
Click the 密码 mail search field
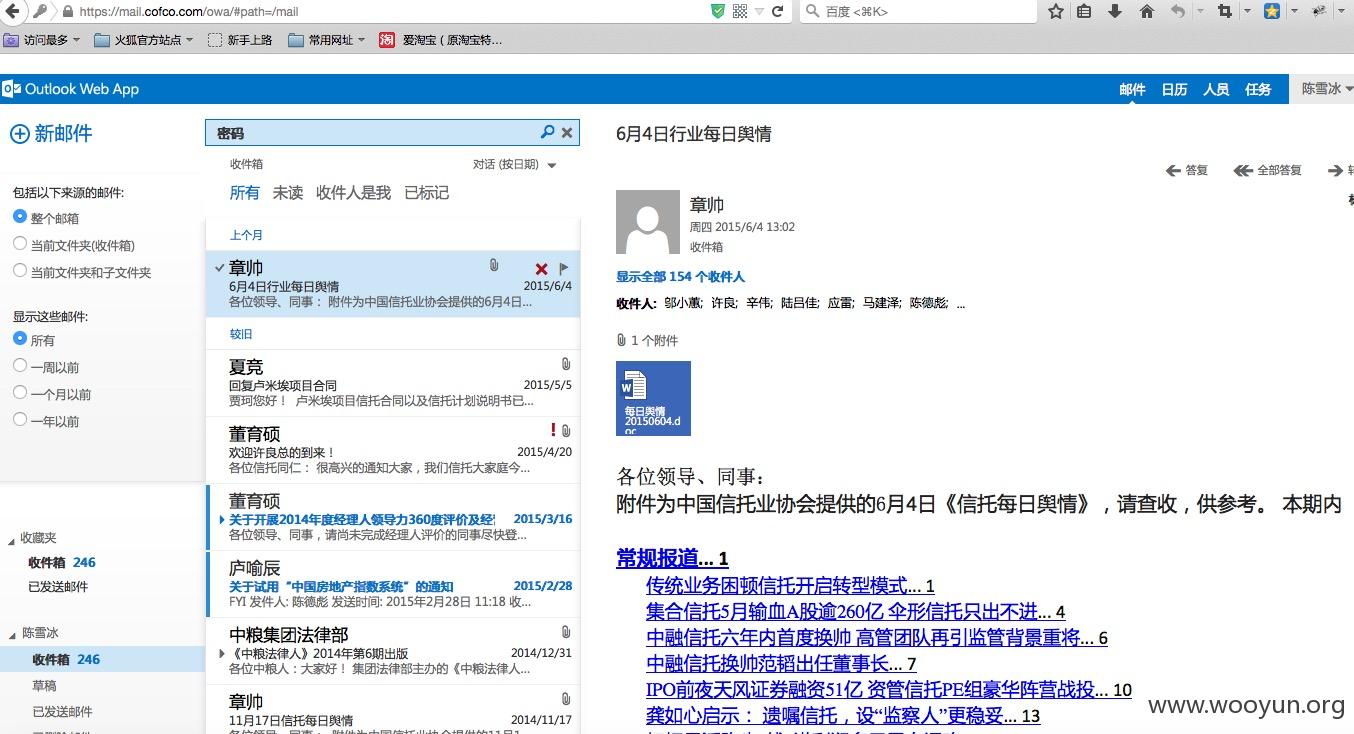click(x=375, y=132)
